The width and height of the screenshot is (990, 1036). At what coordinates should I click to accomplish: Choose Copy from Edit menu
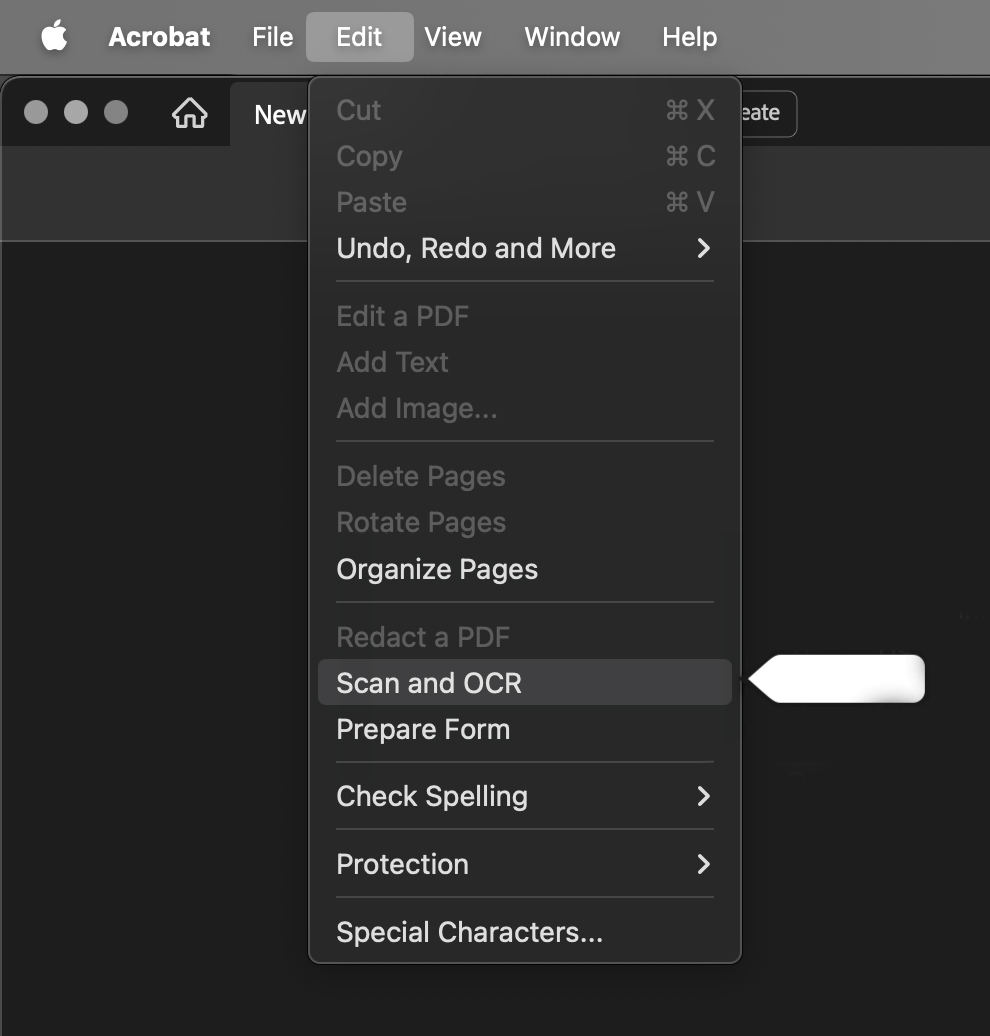pyautogui.click(x=525, y=157)
